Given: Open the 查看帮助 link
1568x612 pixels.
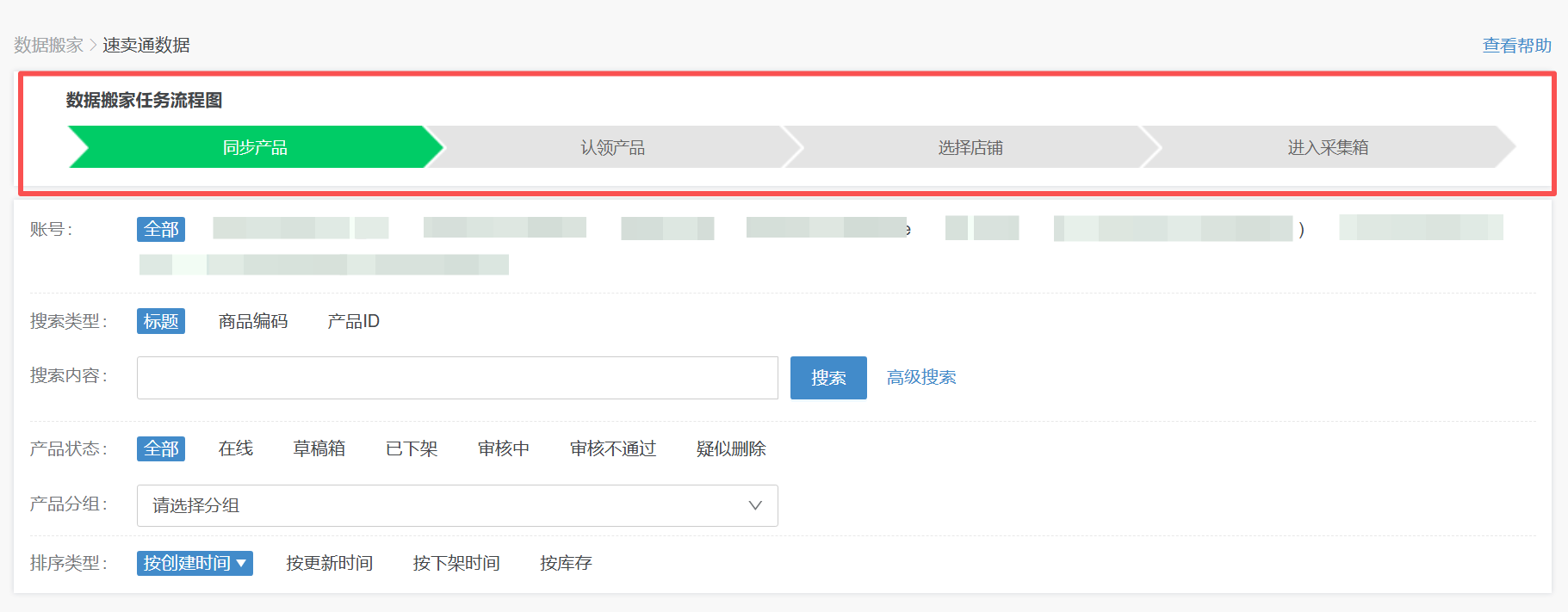Looking at the screenshot, I should click(1516, 46).
